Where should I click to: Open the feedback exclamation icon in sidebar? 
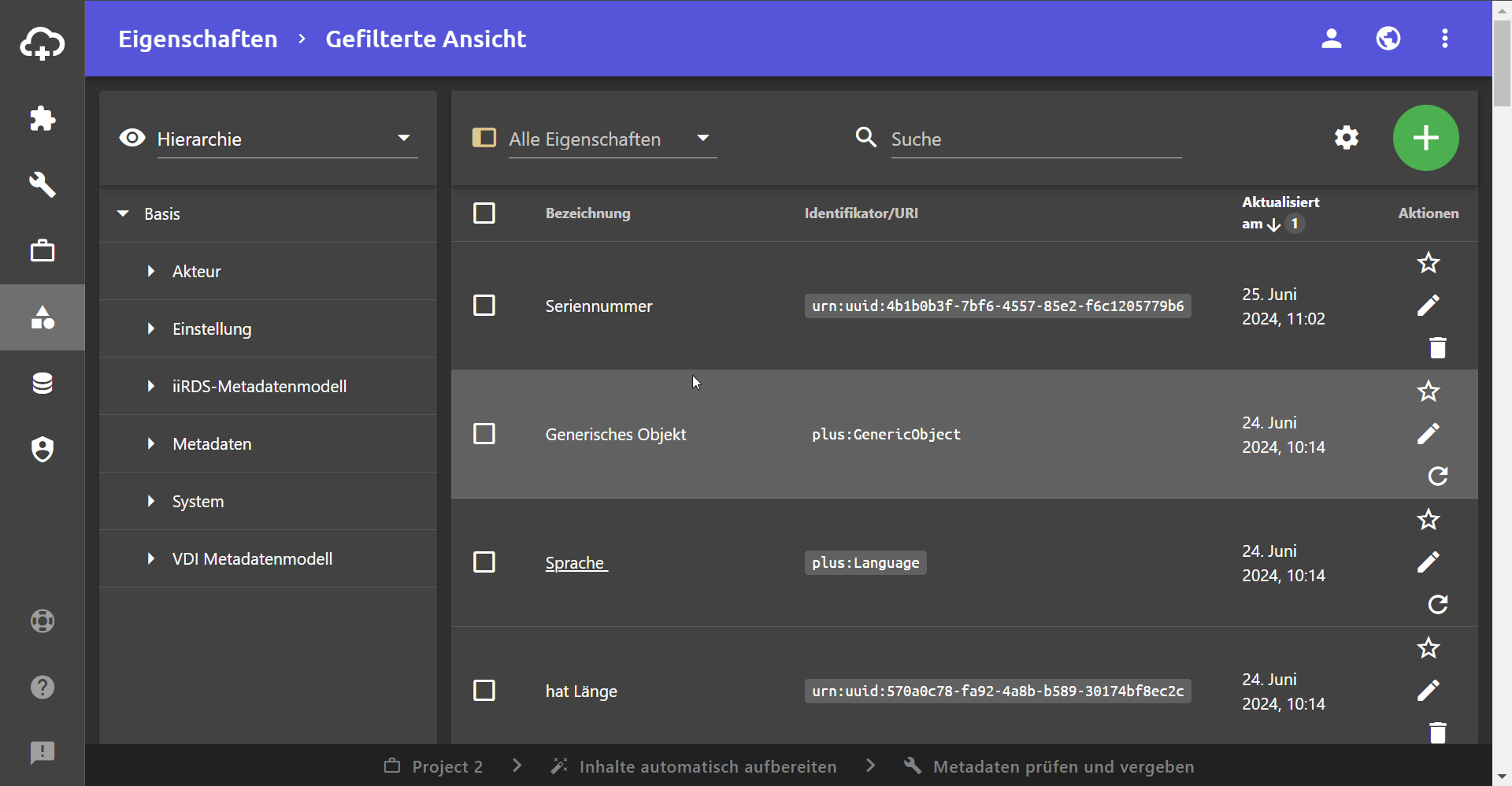[42, 753]
